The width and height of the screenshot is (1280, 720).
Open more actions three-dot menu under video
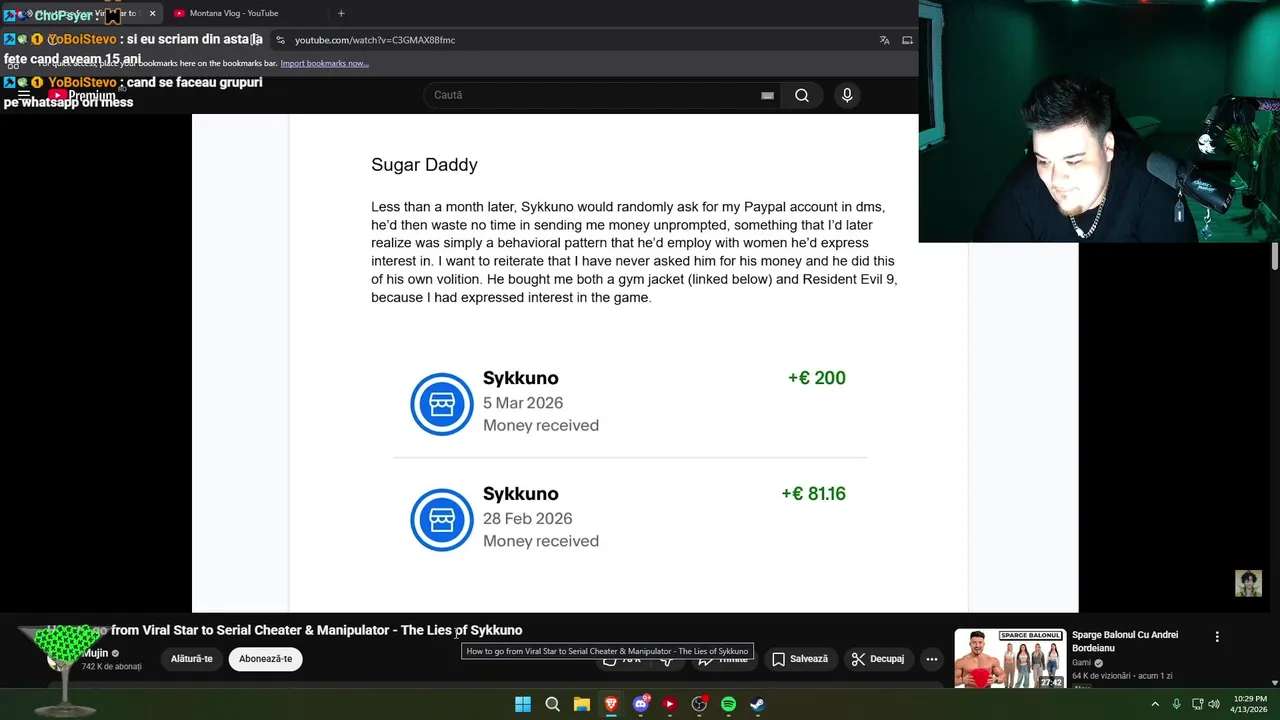click(932, 659)
